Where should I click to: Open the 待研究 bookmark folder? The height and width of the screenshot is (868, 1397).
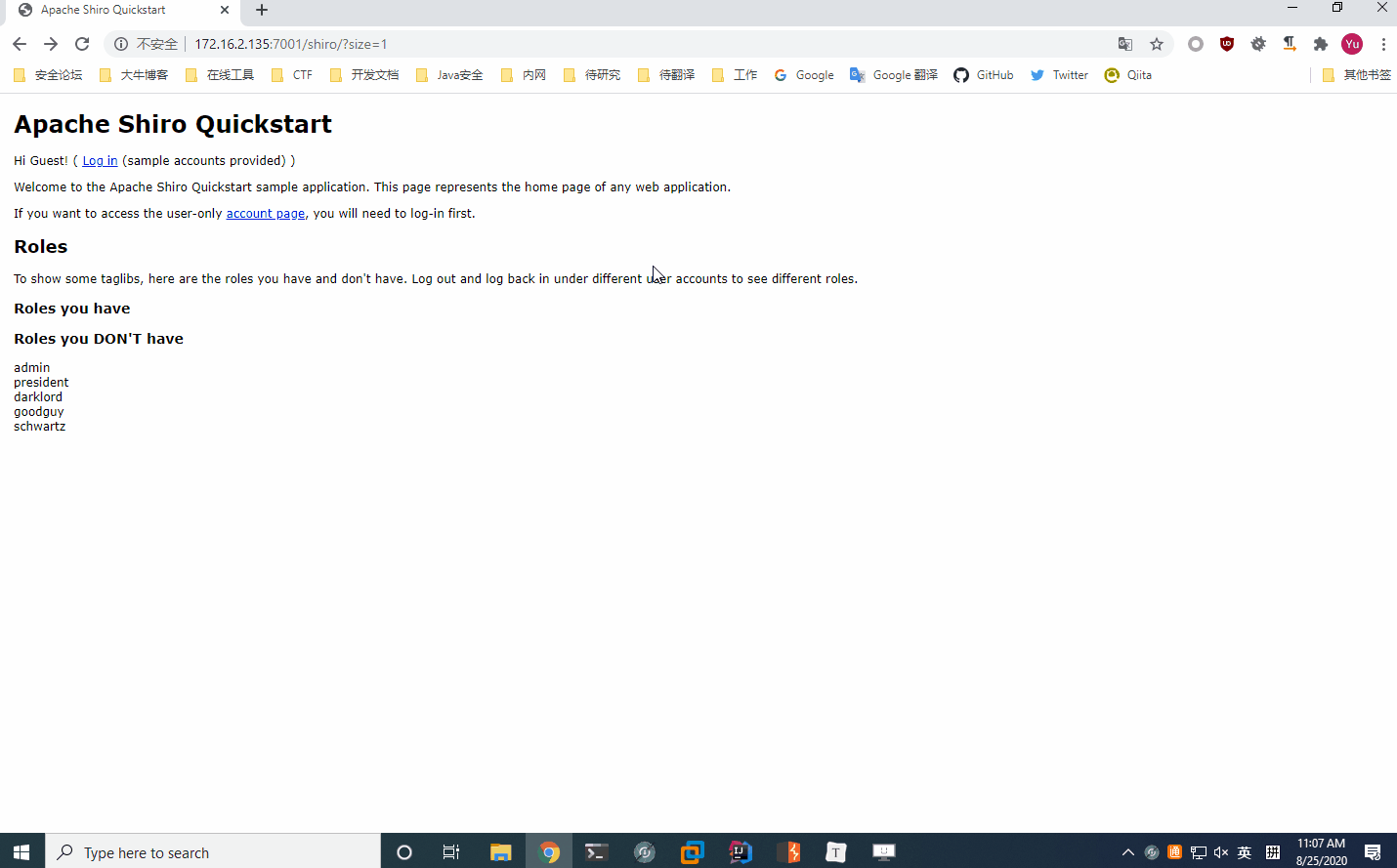(x=592, y=75)
